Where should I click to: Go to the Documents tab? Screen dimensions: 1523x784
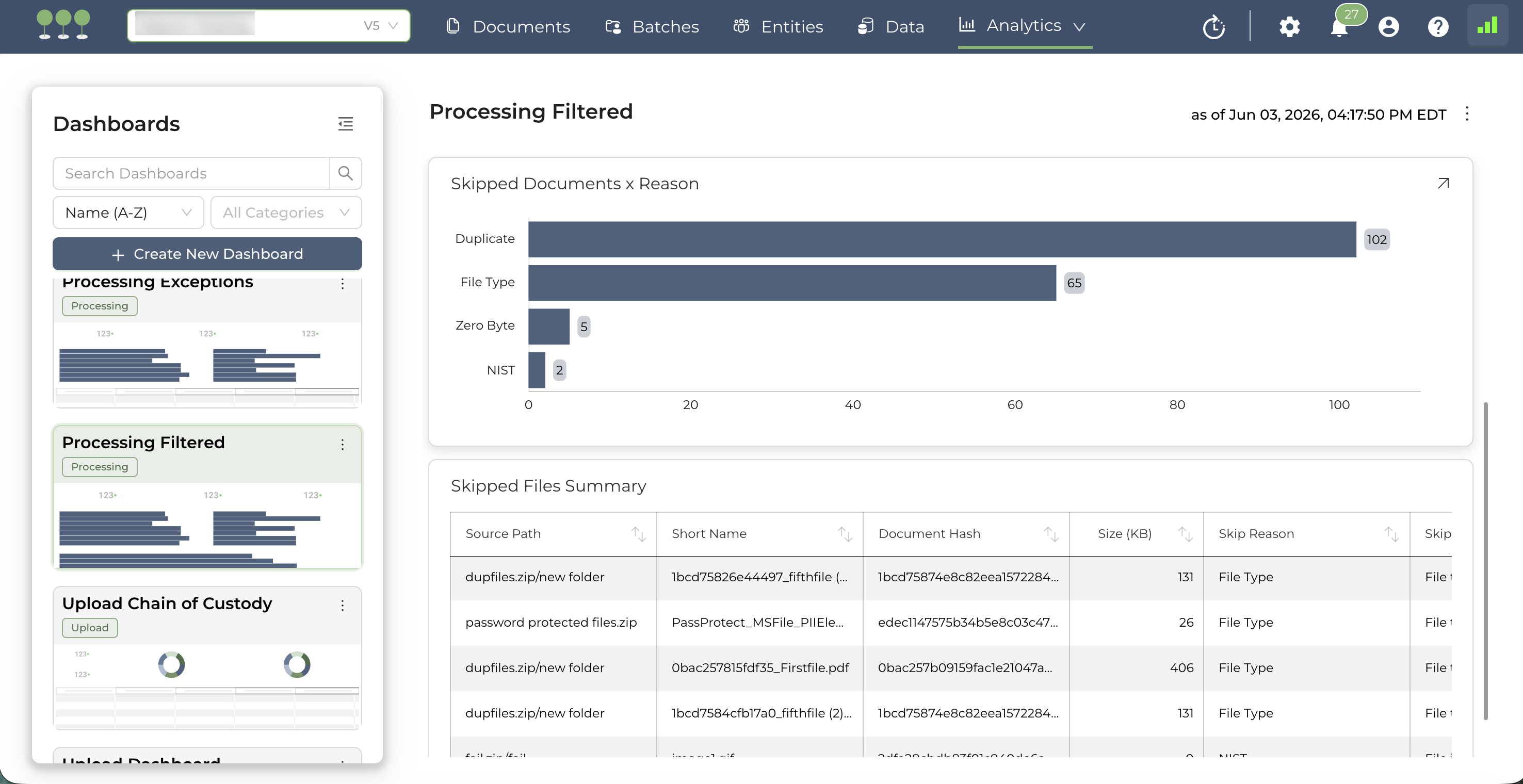[509, 27]
